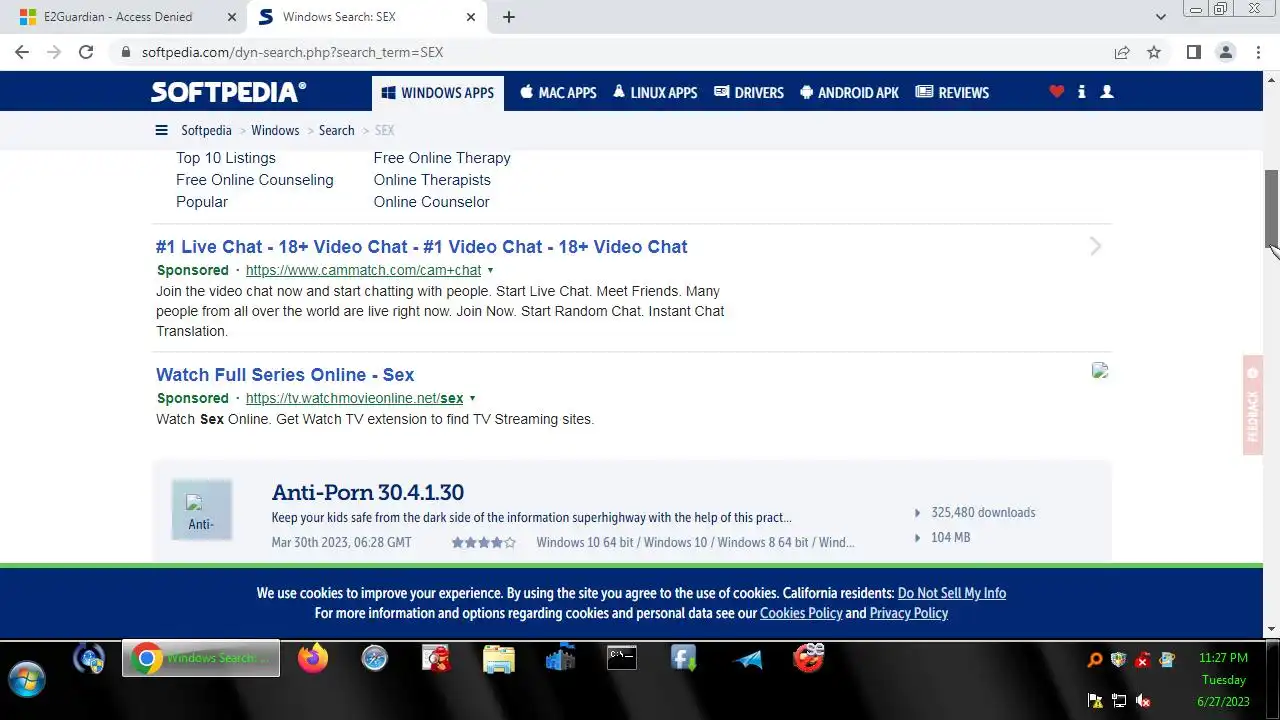Launch Safari compass icon from taskbar
The height and width of the screenshot is (720, 1280).
(x=375, y=658)
